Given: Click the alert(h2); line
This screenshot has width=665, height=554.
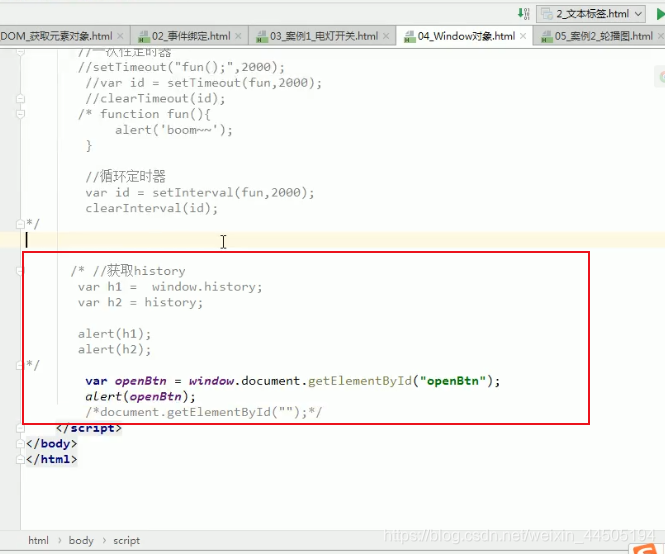Looking at the screenshot, I should pos(115,350).
